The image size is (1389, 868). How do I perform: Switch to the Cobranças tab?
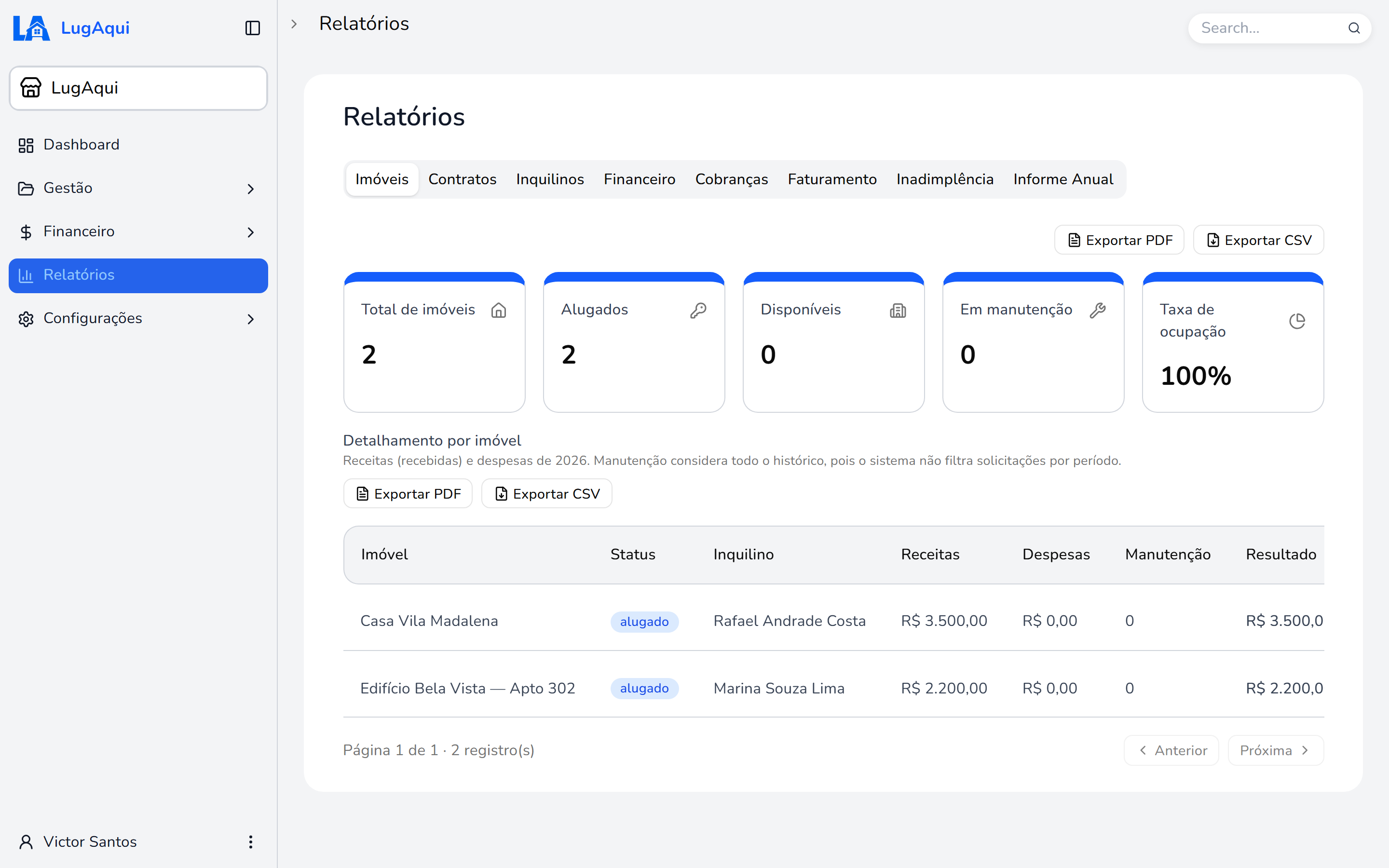click(731, 179)
